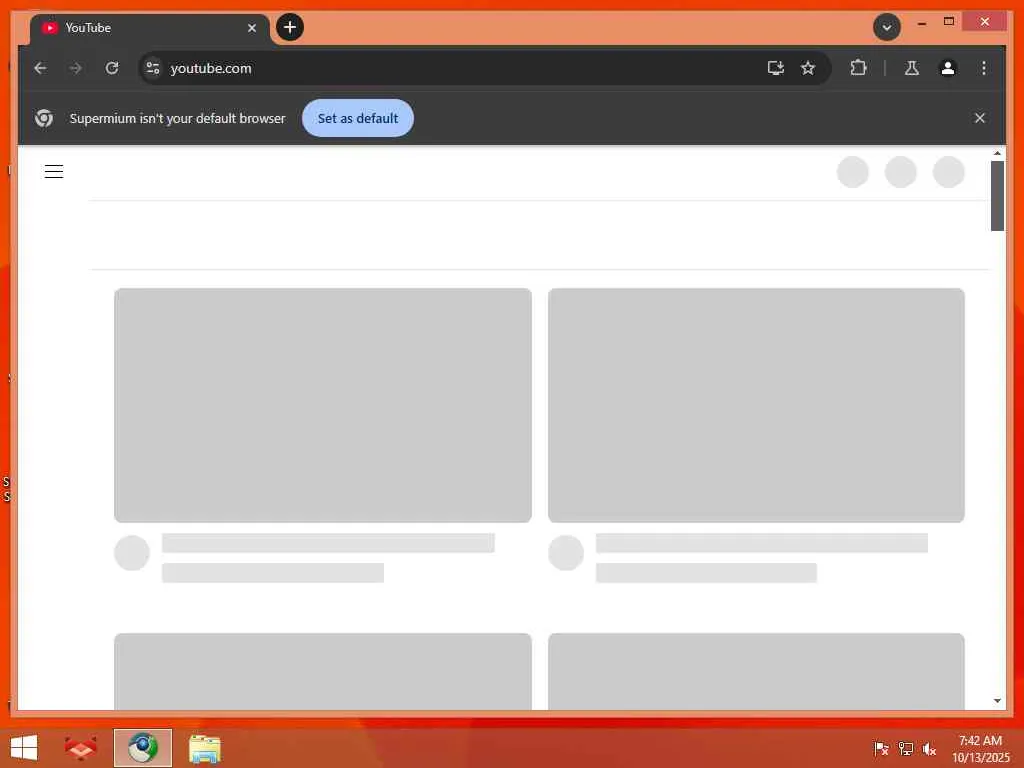Maximize the browser window
Screen dimensions: 1024x768
point(949,22)
